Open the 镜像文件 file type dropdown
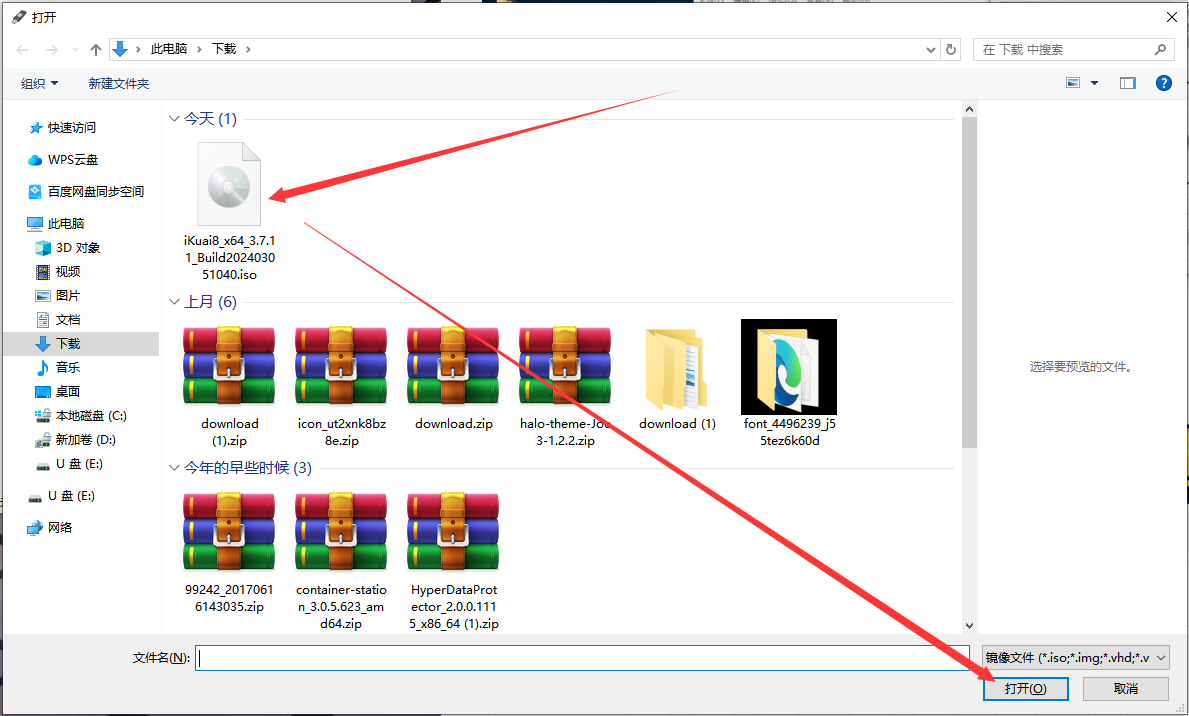This screenshot has width=1189, height=716. point(1075,657)
